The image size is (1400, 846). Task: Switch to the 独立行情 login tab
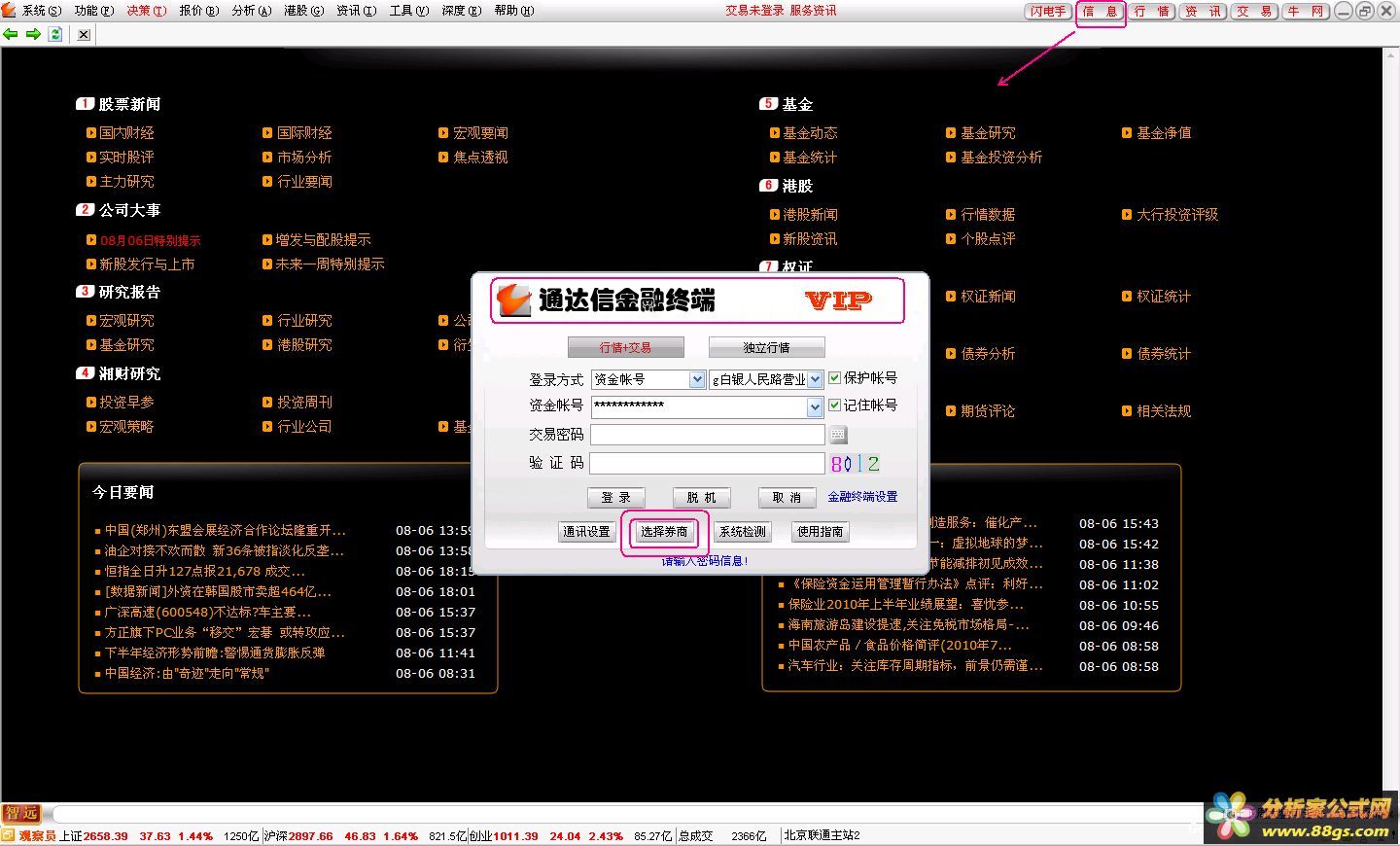coord(766,347)
